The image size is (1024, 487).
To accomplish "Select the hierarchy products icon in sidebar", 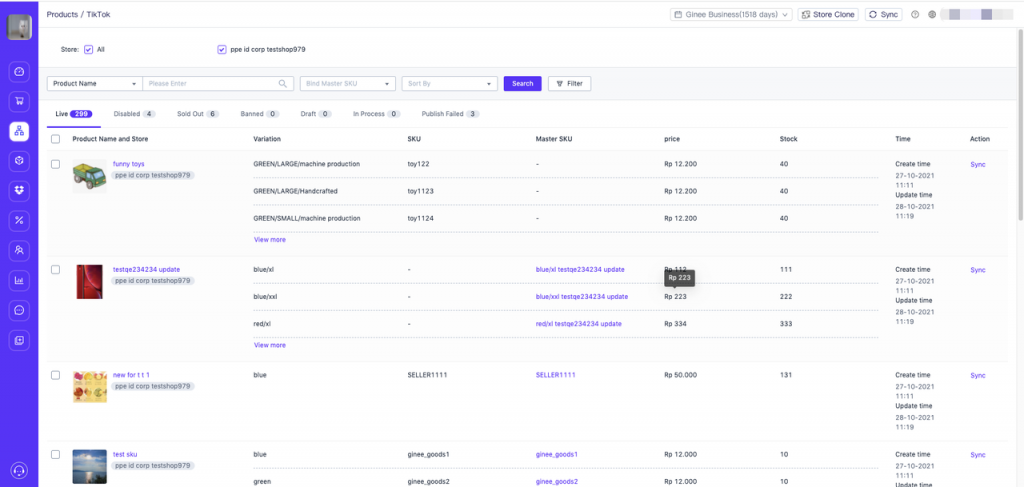I will [x=19, y=131].
